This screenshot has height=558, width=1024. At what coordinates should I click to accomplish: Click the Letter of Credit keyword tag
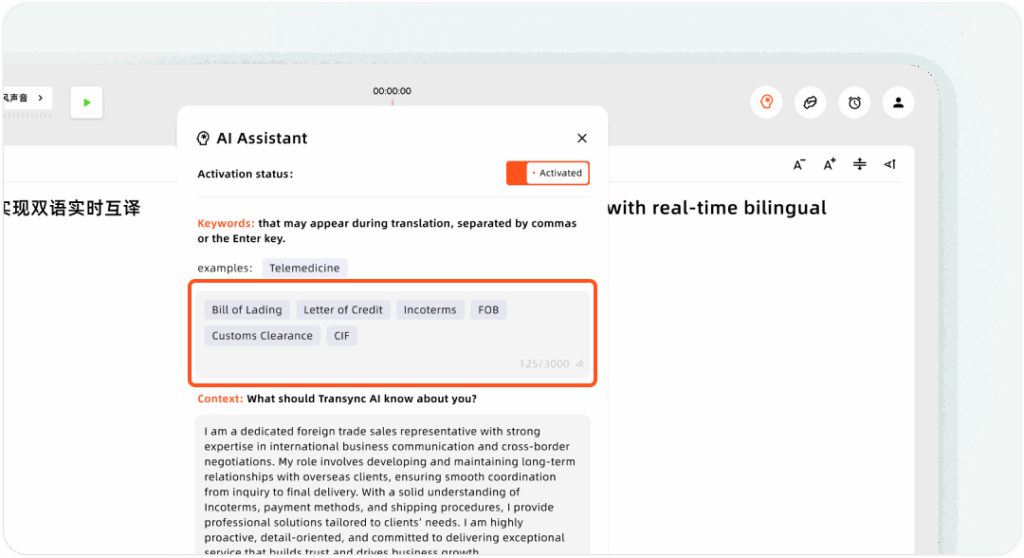(343, 310)
